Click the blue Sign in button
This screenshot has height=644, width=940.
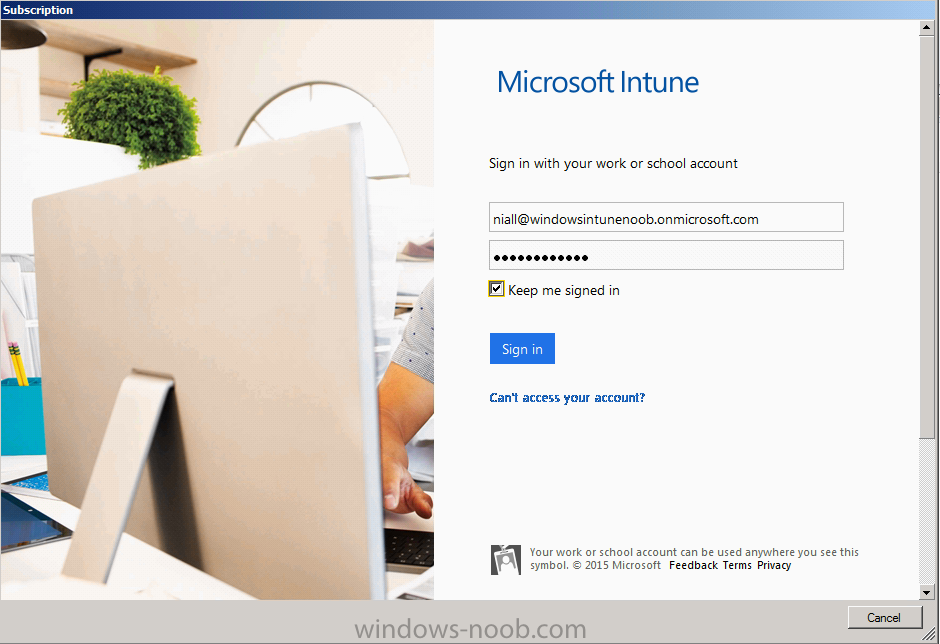pos(522,348)
